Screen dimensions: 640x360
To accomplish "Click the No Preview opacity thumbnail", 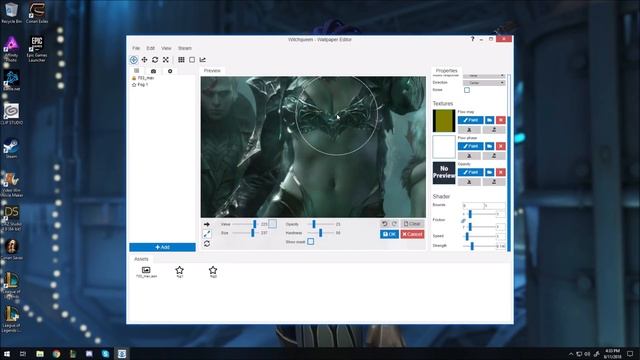I will (x=444, y=173).
